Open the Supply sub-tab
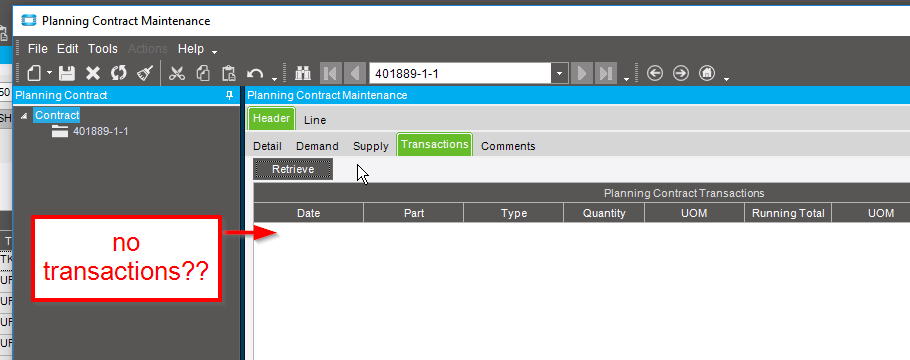 click(371, 146)
